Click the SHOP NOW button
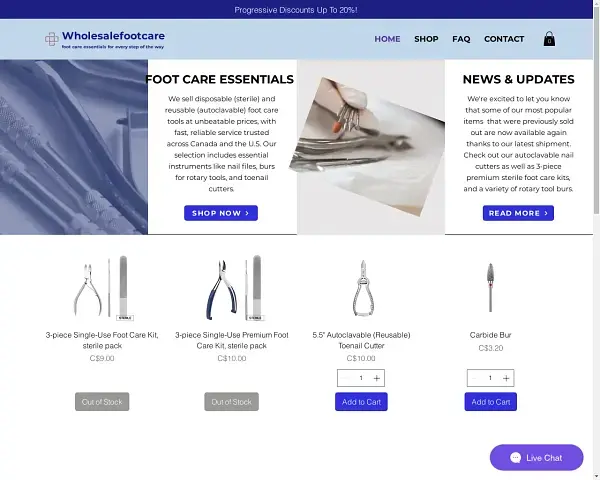The width and height of the screenshot is (600, 480). pos(221,213)
